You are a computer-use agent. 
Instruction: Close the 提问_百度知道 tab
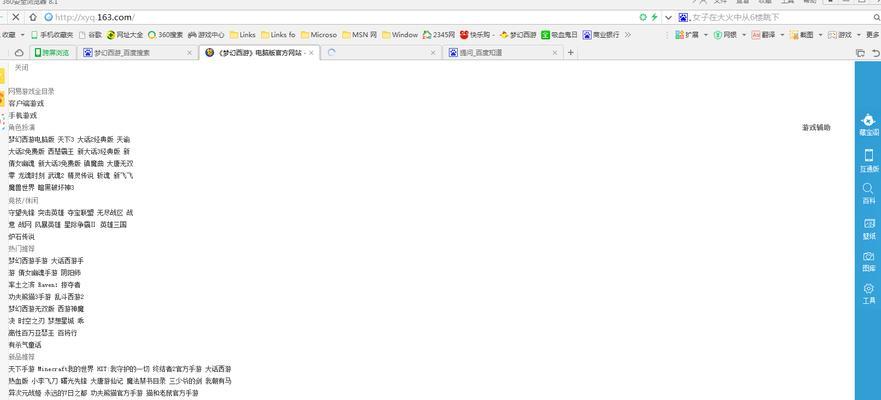[x=555, y=53]
